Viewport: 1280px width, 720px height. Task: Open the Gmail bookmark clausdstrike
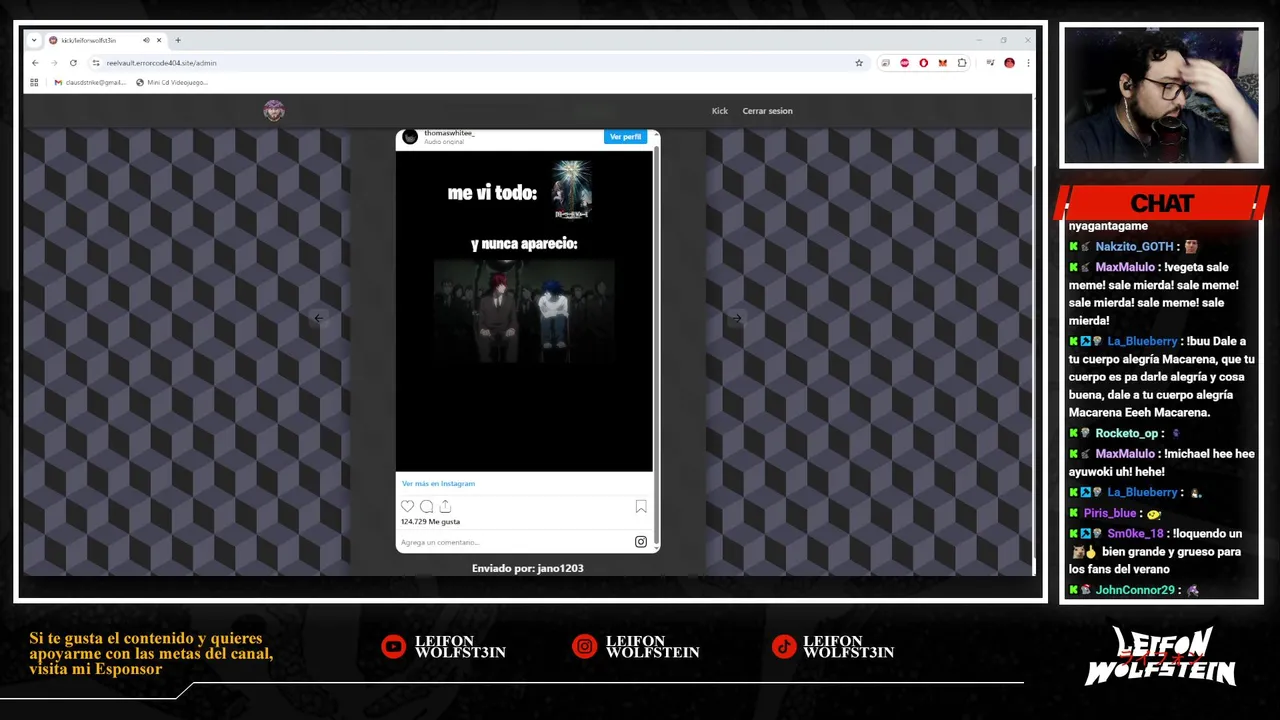point(90,82)
